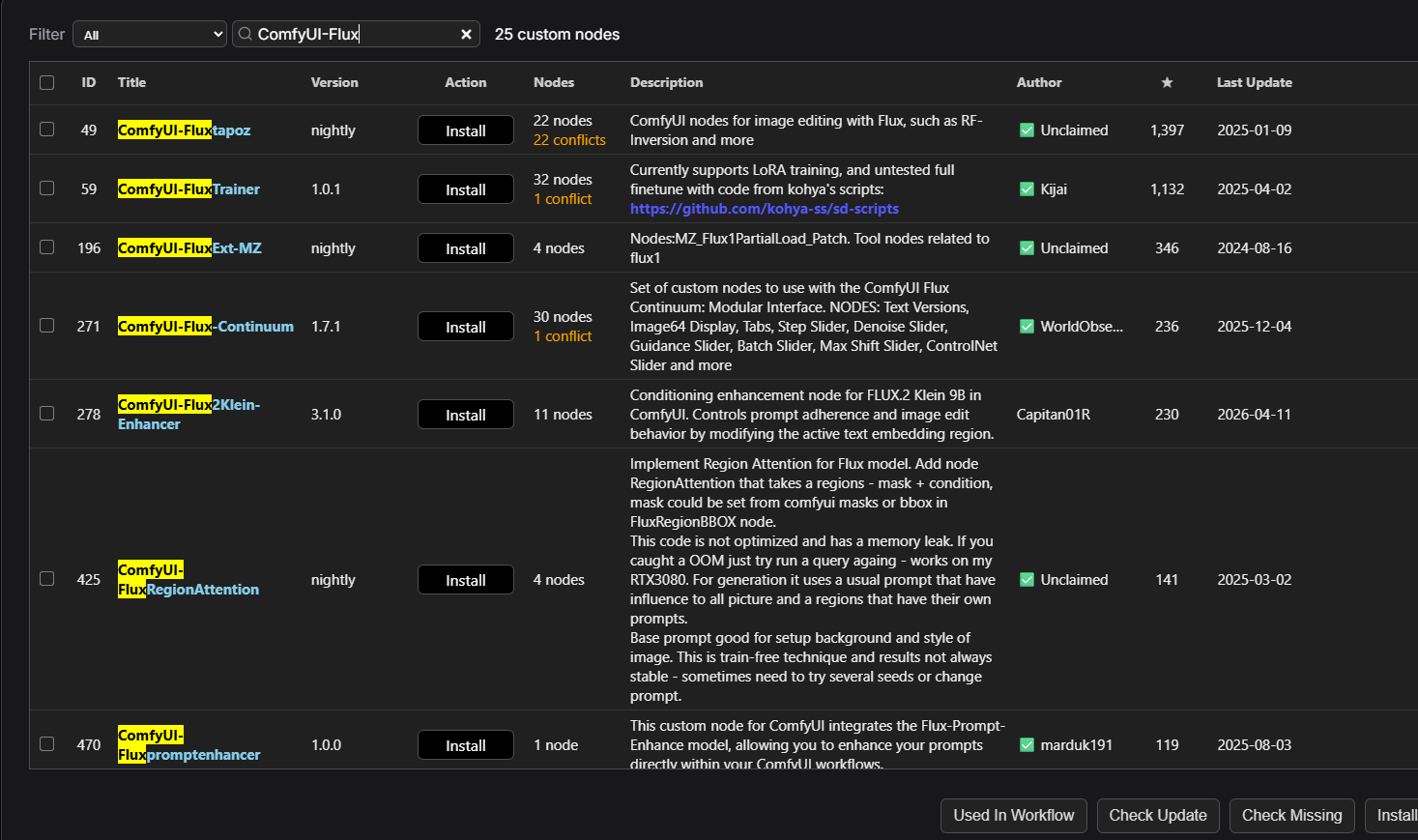
Task: Check the box for ID 470 row
Action: point(46,744)
